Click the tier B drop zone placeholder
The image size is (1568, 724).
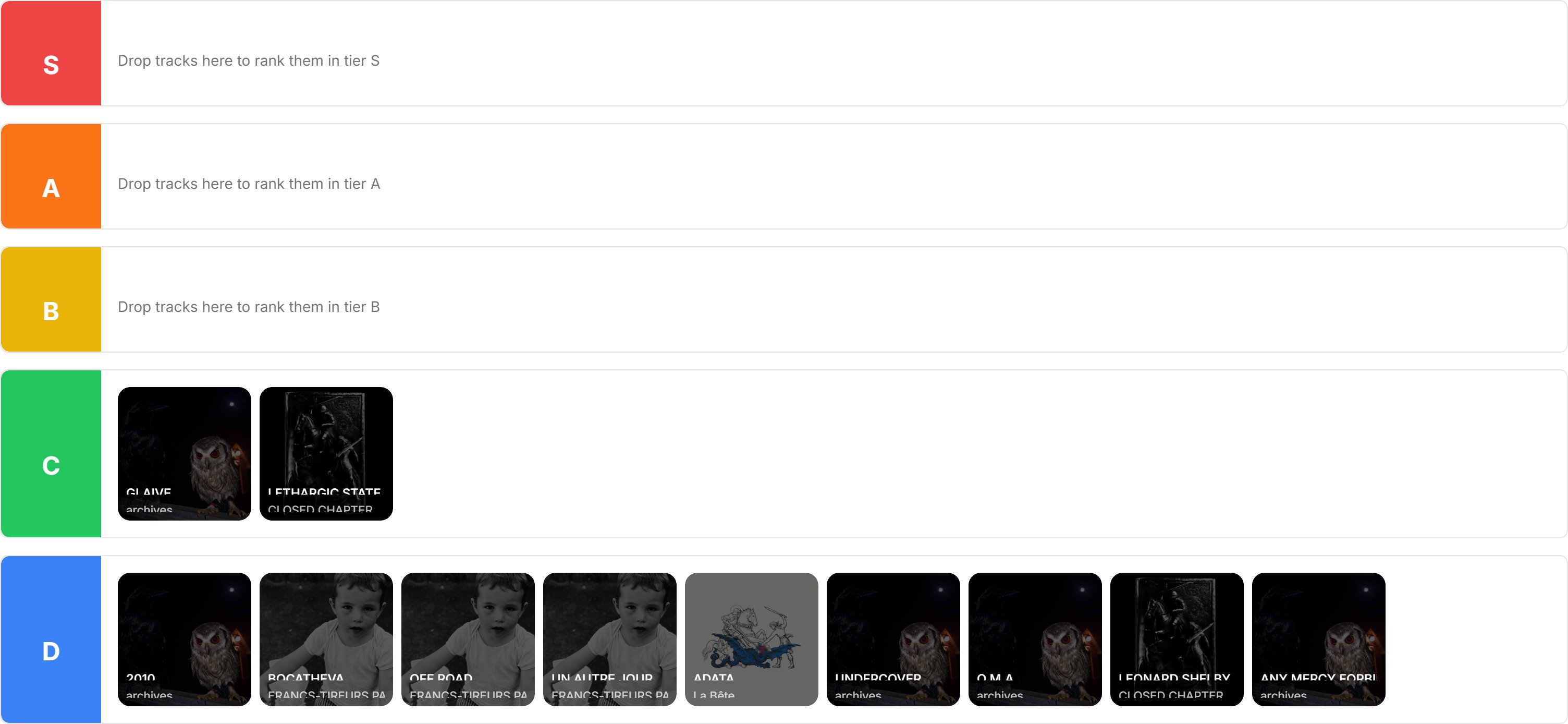(249, 307)
